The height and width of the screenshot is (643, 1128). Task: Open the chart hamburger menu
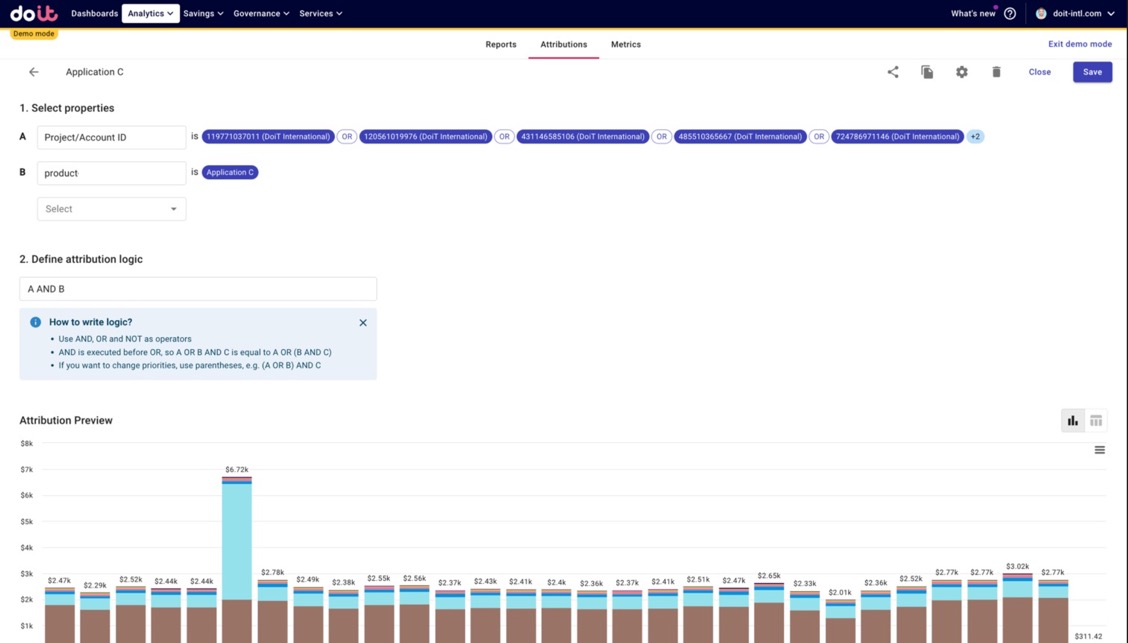1099,450
